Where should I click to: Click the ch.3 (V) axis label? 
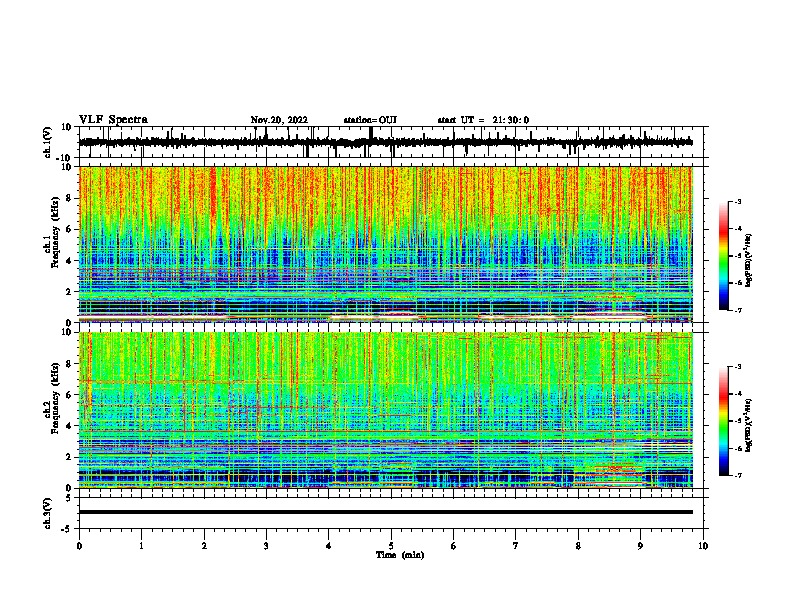(47, 513)
